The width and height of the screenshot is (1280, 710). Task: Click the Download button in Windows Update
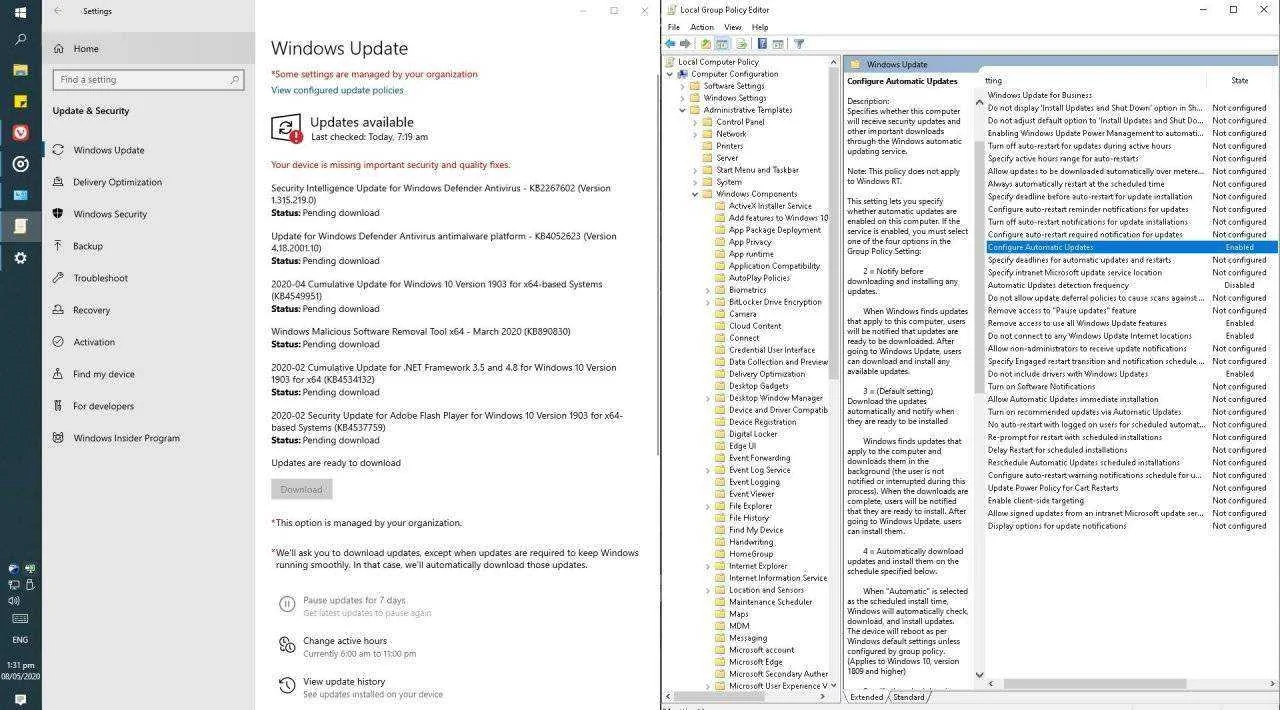coord(301,489)
